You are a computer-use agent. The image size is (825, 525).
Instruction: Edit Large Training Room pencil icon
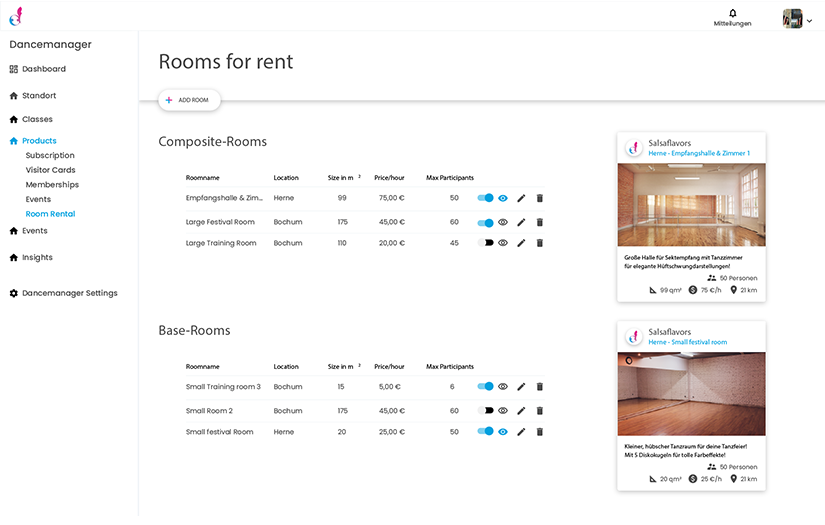[521, 243]
